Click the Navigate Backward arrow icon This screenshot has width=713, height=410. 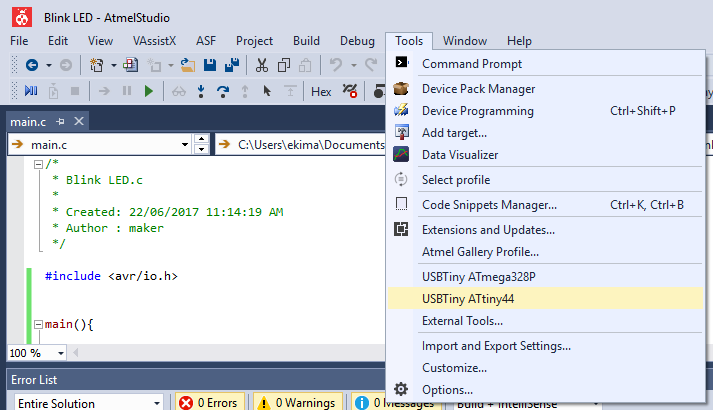(31, 65)
